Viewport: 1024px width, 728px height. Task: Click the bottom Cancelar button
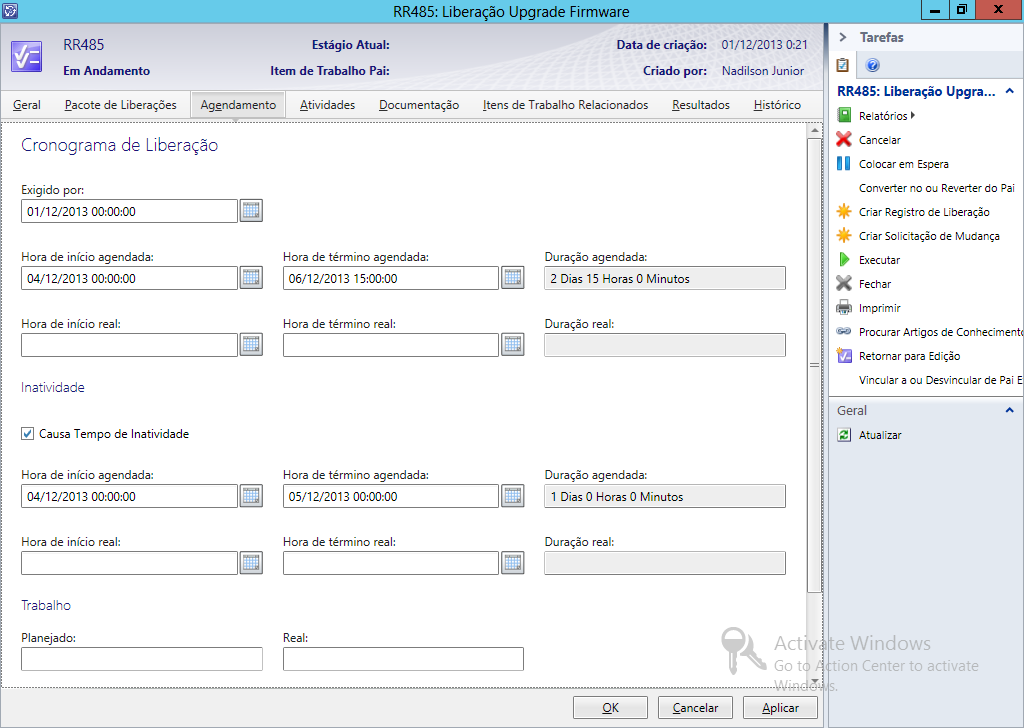[695, 708]
